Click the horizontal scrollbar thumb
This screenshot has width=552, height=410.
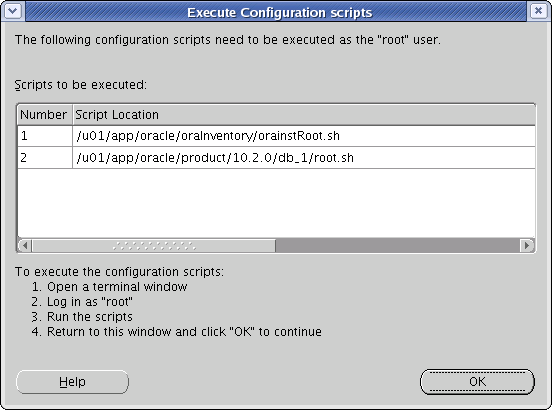click(x=153, y=245)
